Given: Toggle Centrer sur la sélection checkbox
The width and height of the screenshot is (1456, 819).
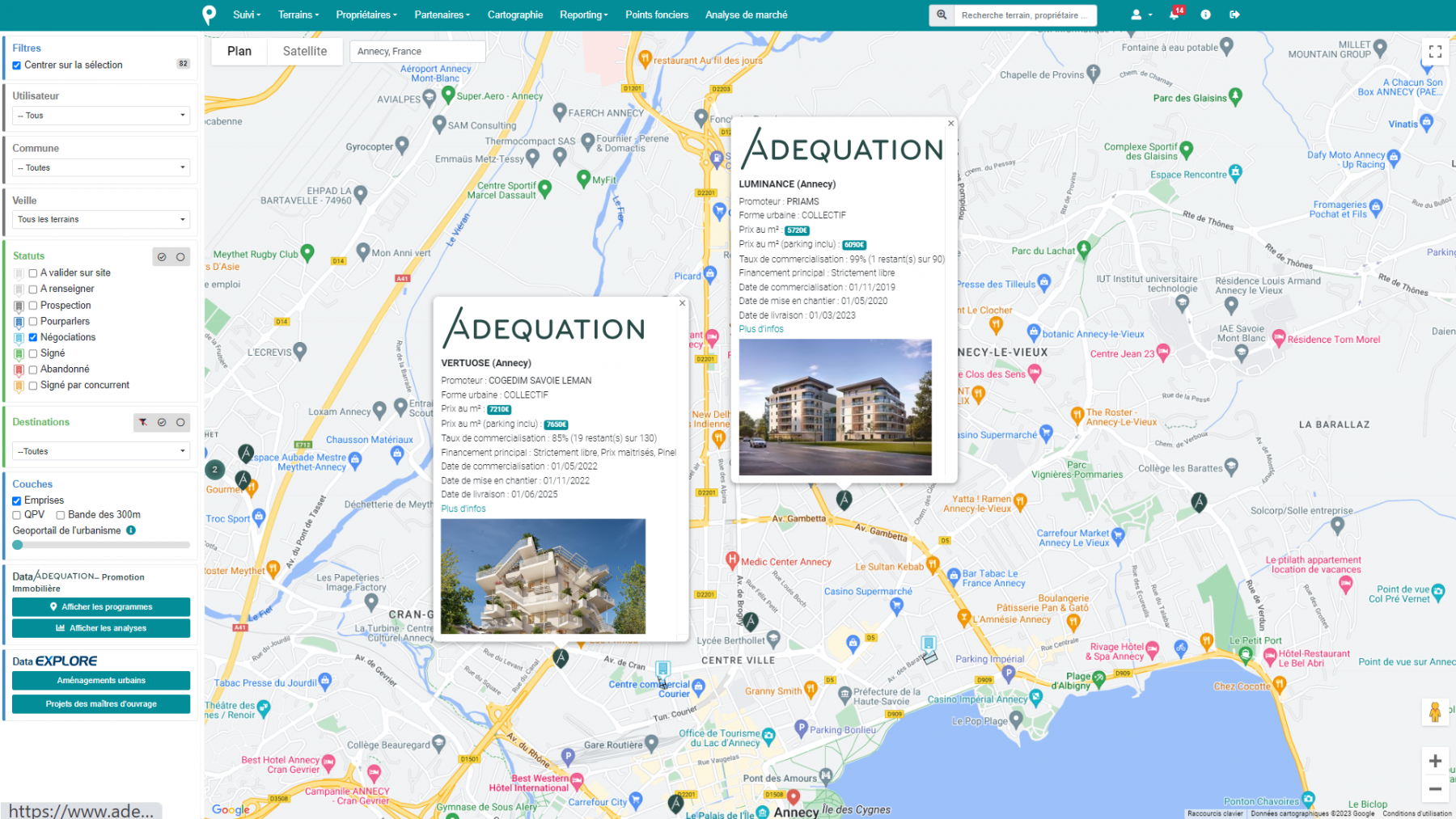Looking at the screenshot, I should [16, 65].
